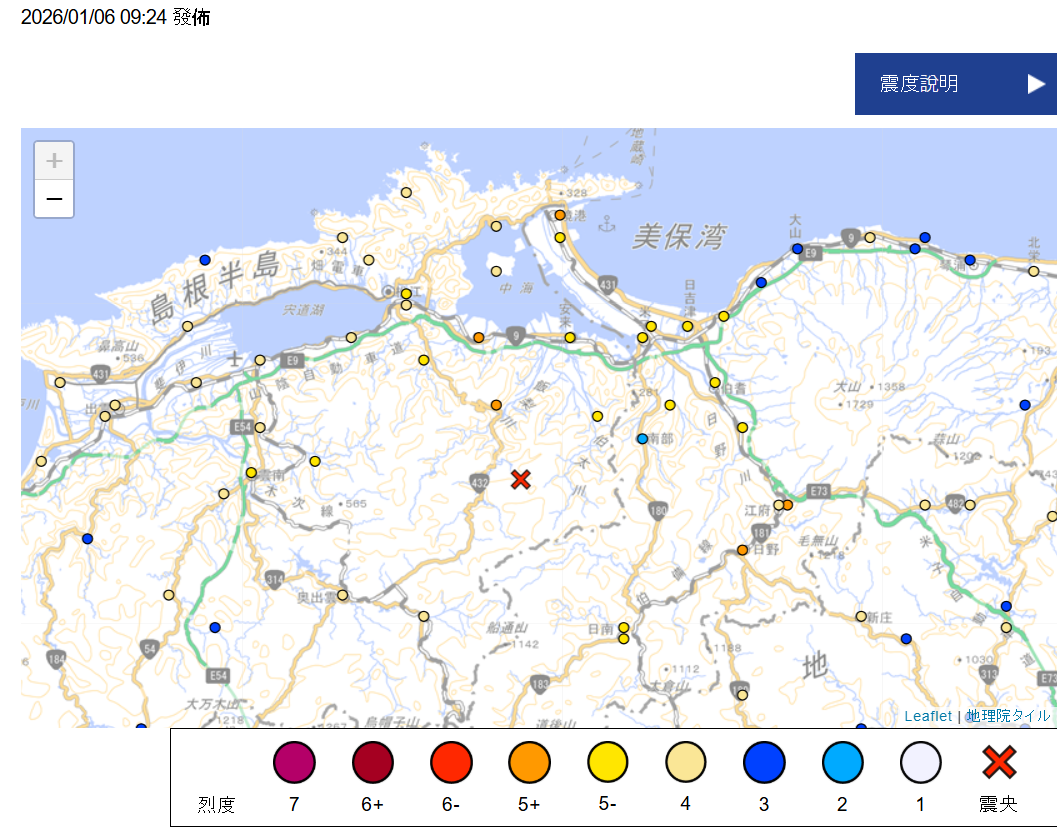The height and width of the screenshot is (829, 1057).
Task: Select the red 6- legend circle
Action: (x=451, y=764)
